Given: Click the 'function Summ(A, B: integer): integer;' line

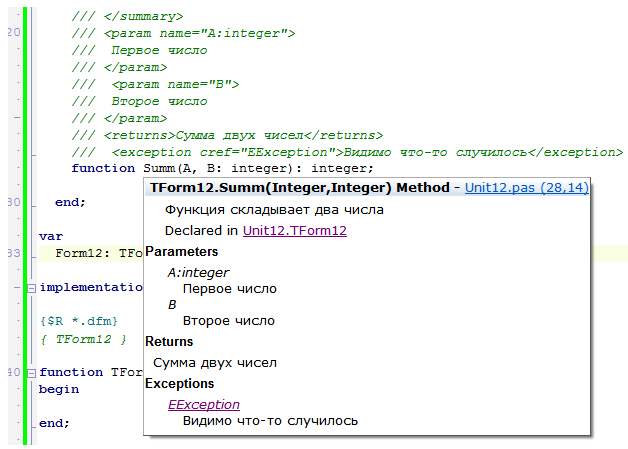Looking at the screenshot, I should tap(222, 168).
